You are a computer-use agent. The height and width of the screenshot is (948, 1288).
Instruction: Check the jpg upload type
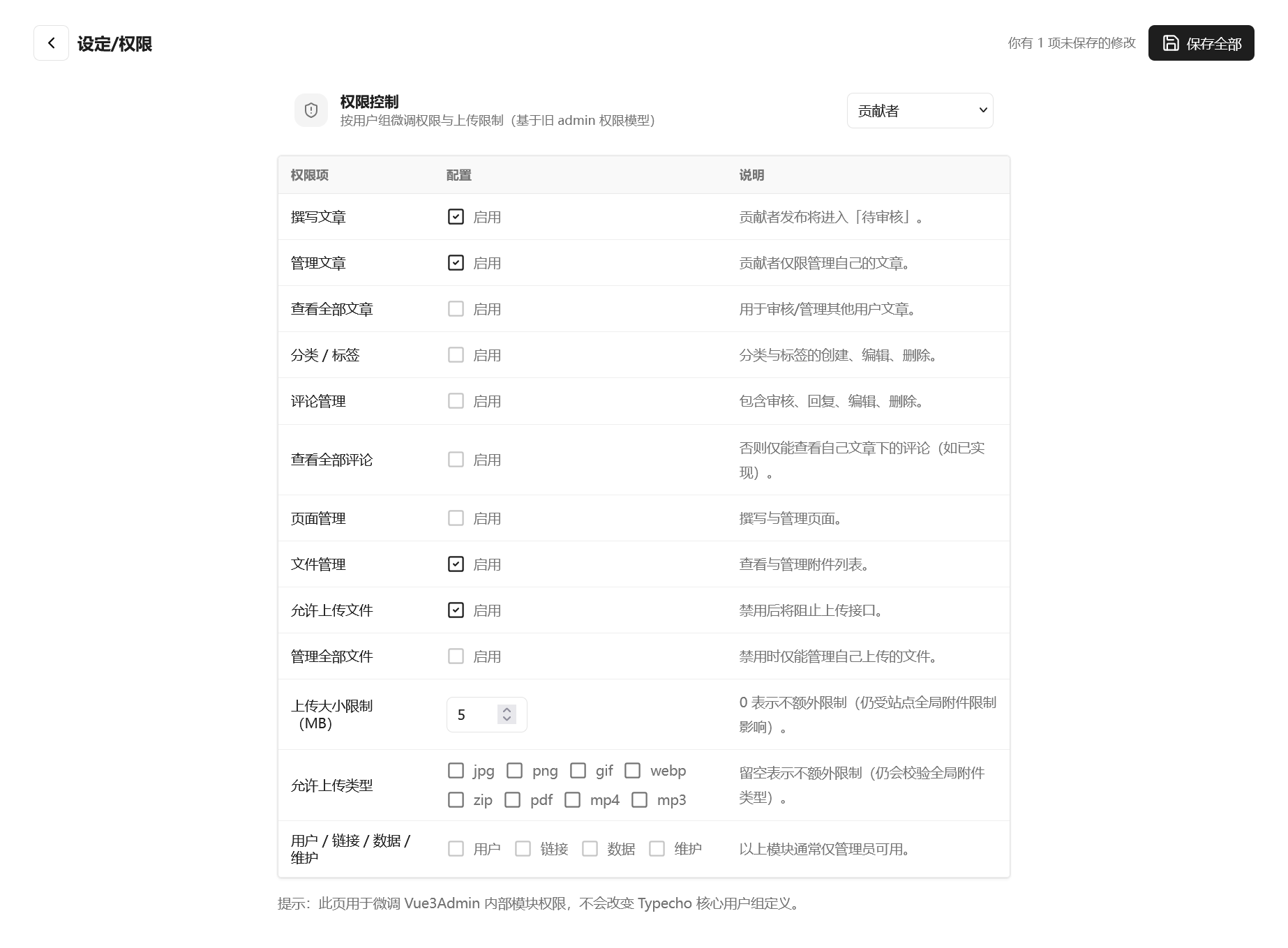456,771
